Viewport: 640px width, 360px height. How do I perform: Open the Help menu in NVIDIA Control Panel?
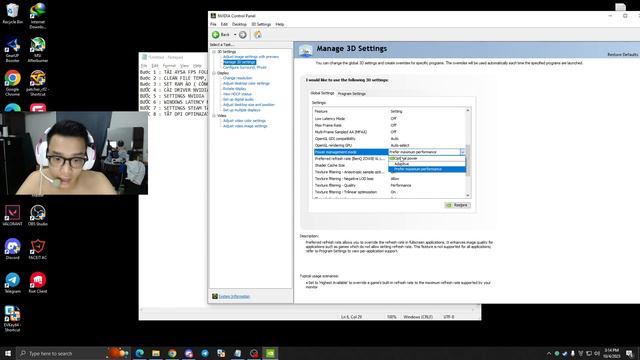[x=280, y=24]
